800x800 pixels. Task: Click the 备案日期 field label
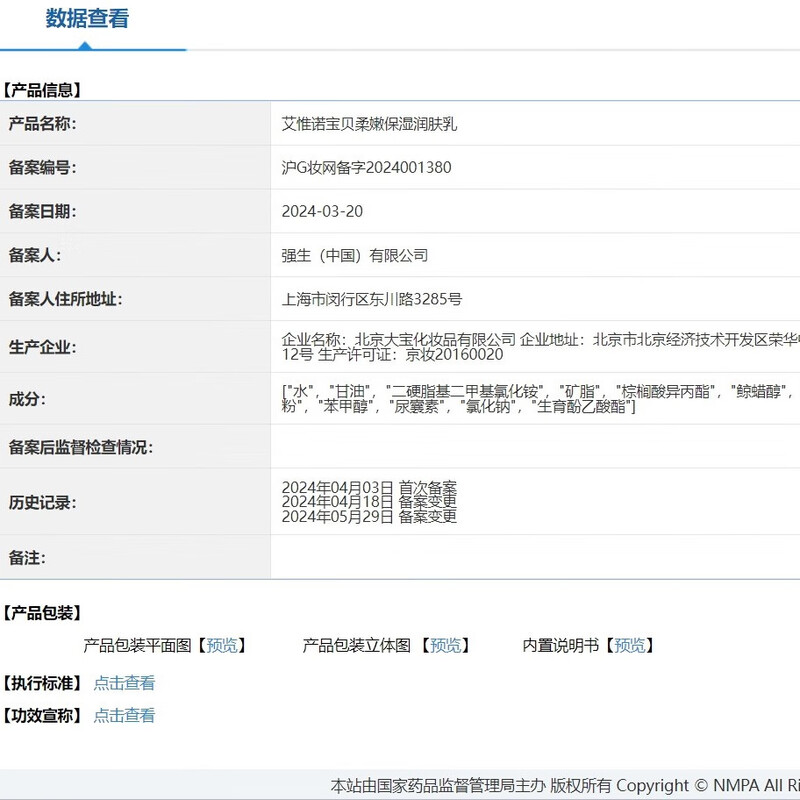point(42,211)
